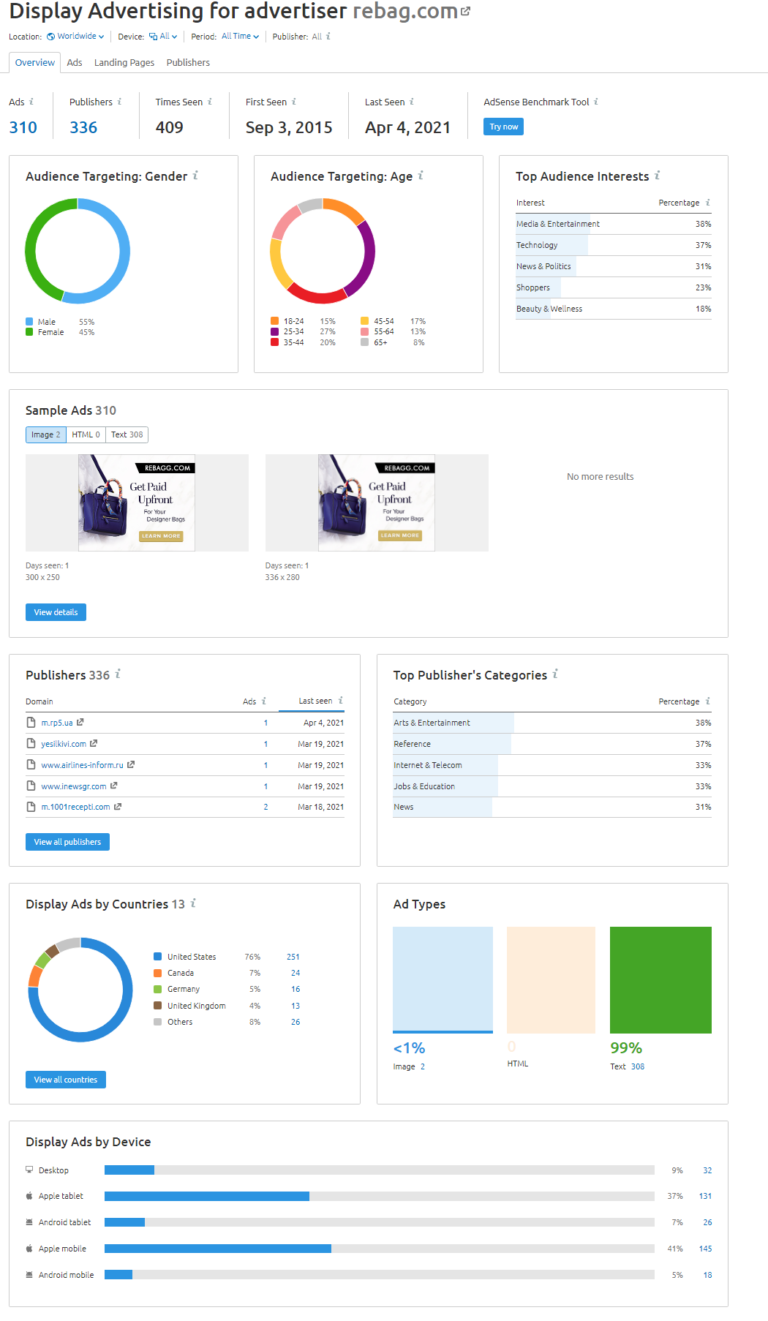The width and height of the screenshot is (768, 1321).
Task: Click info icon next to Publishers 336 heading
Action: point(118,675)
